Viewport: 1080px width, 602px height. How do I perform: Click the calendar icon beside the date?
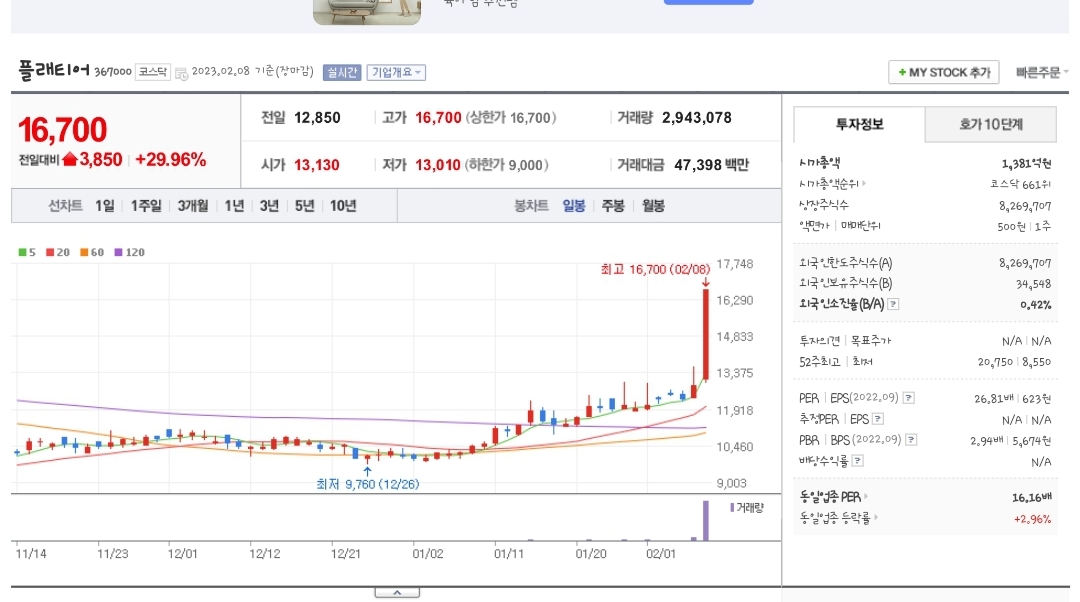point(181,73)
